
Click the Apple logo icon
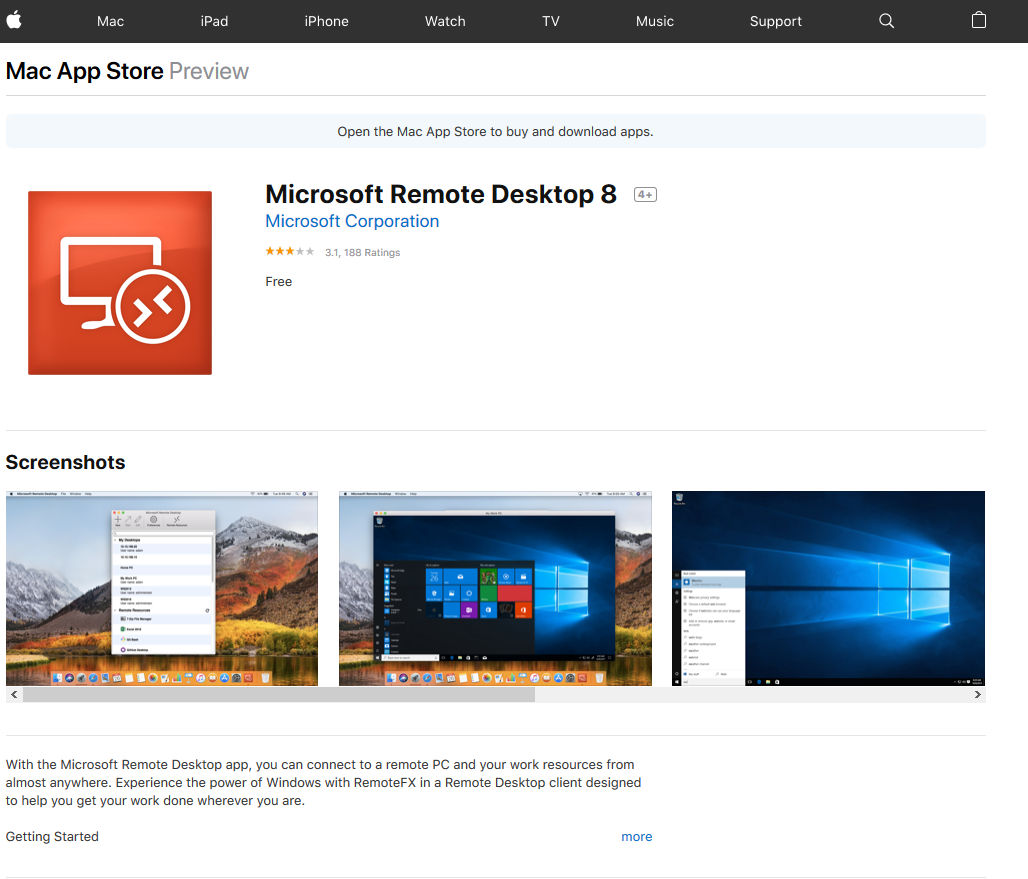(14, 20)
